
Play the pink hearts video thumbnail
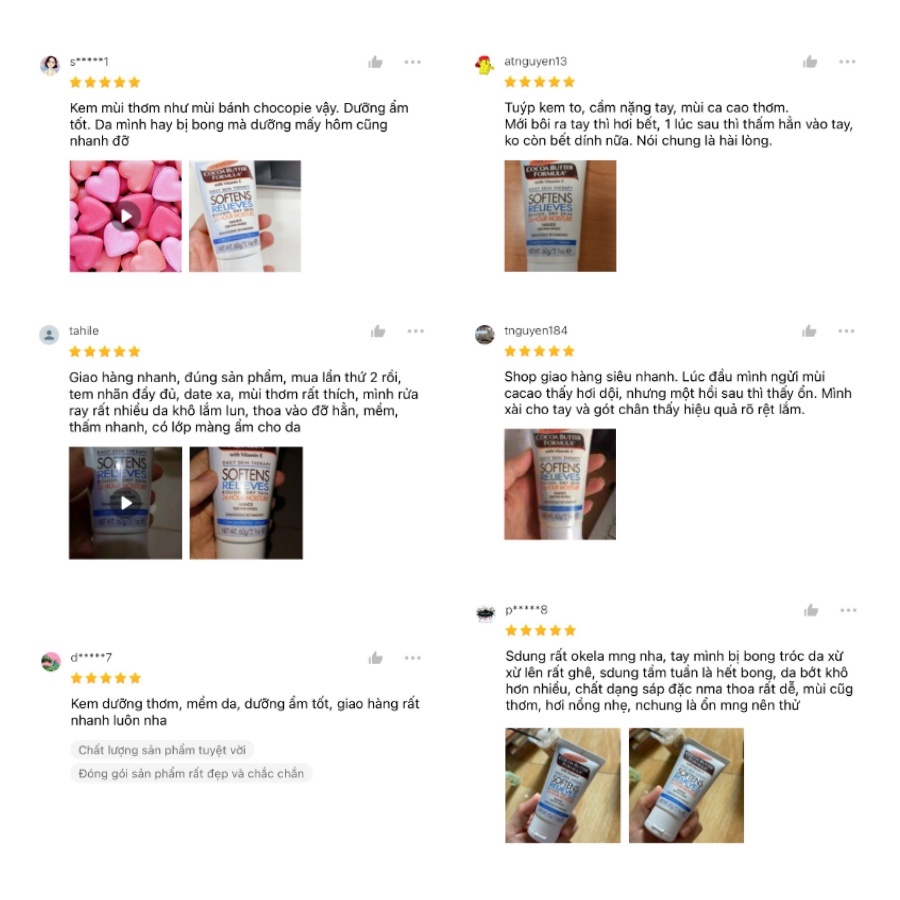pyautogui.click(x=126, y=216)
